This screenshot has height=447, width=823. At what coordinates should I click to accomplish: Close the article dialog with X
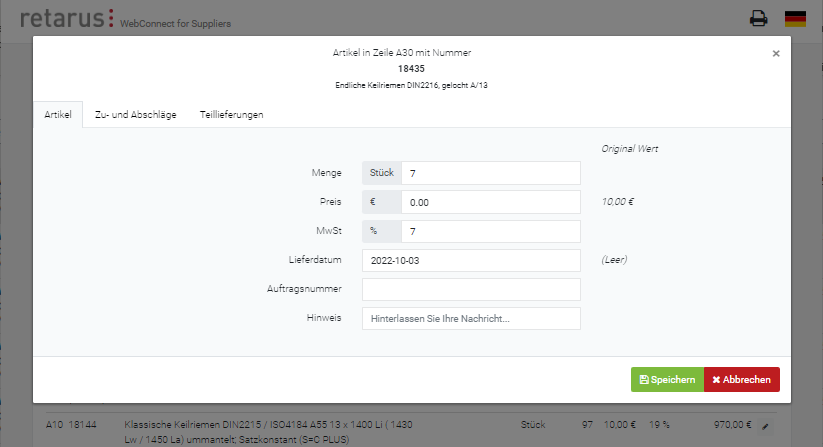point(775,54)
